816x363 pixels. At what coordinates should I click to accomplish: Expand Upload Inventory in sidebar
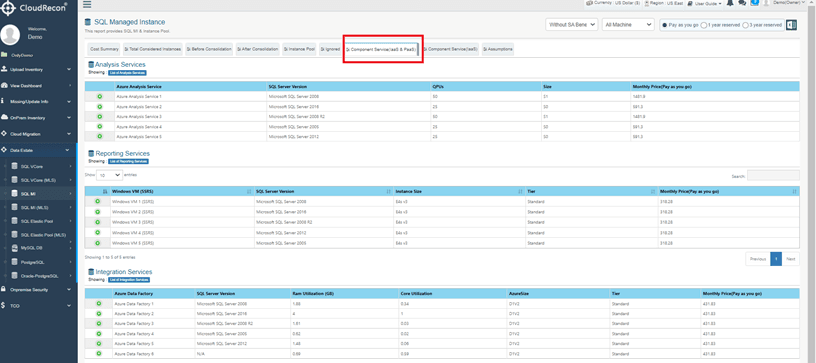pyautogui.click(x=38, y=69)
